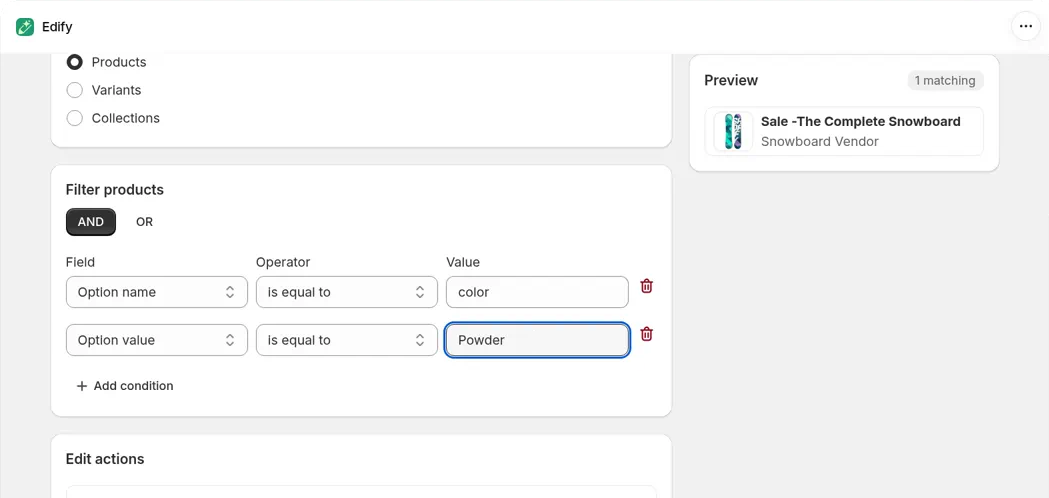Open the Option name field dropdown
This screenshot has width=1049, height=498.
[157, 293]
